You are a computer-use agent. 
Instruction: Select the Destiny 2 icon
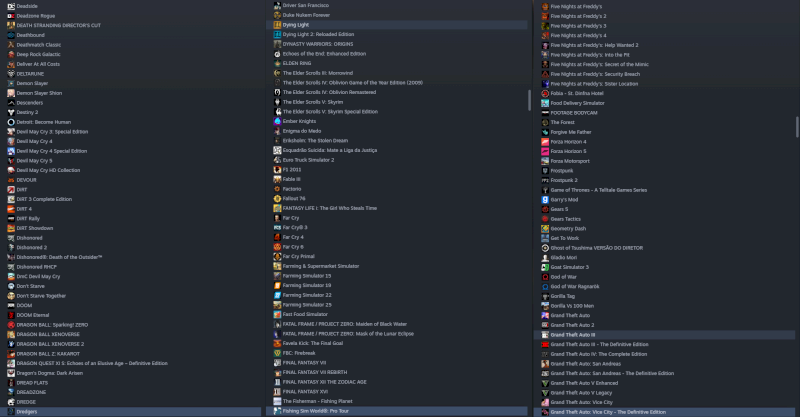click(x=11, y=112)
